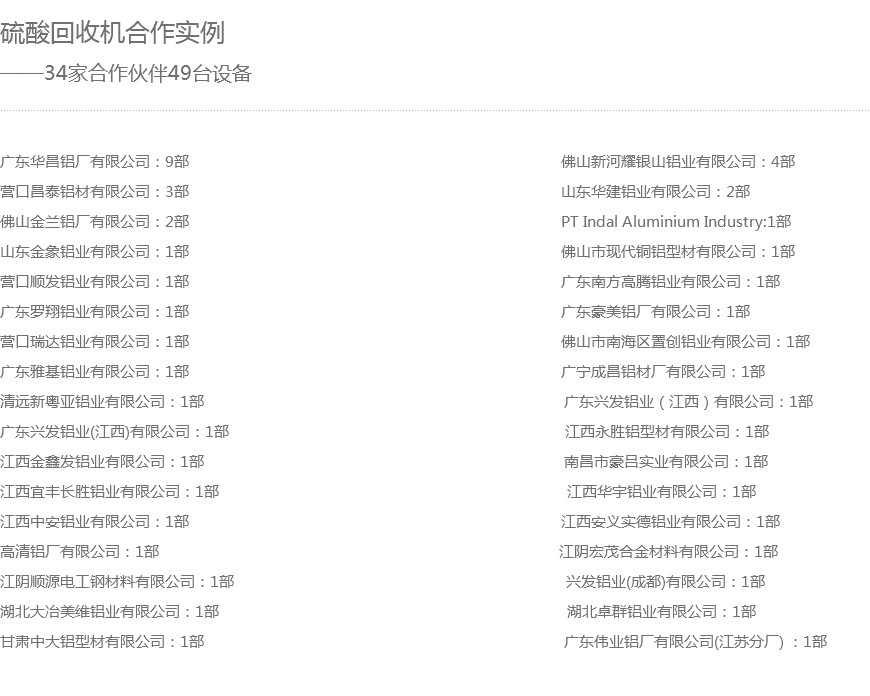Select the entry 兴发铝业(成都)有限公司：1部

click(665, 581)
